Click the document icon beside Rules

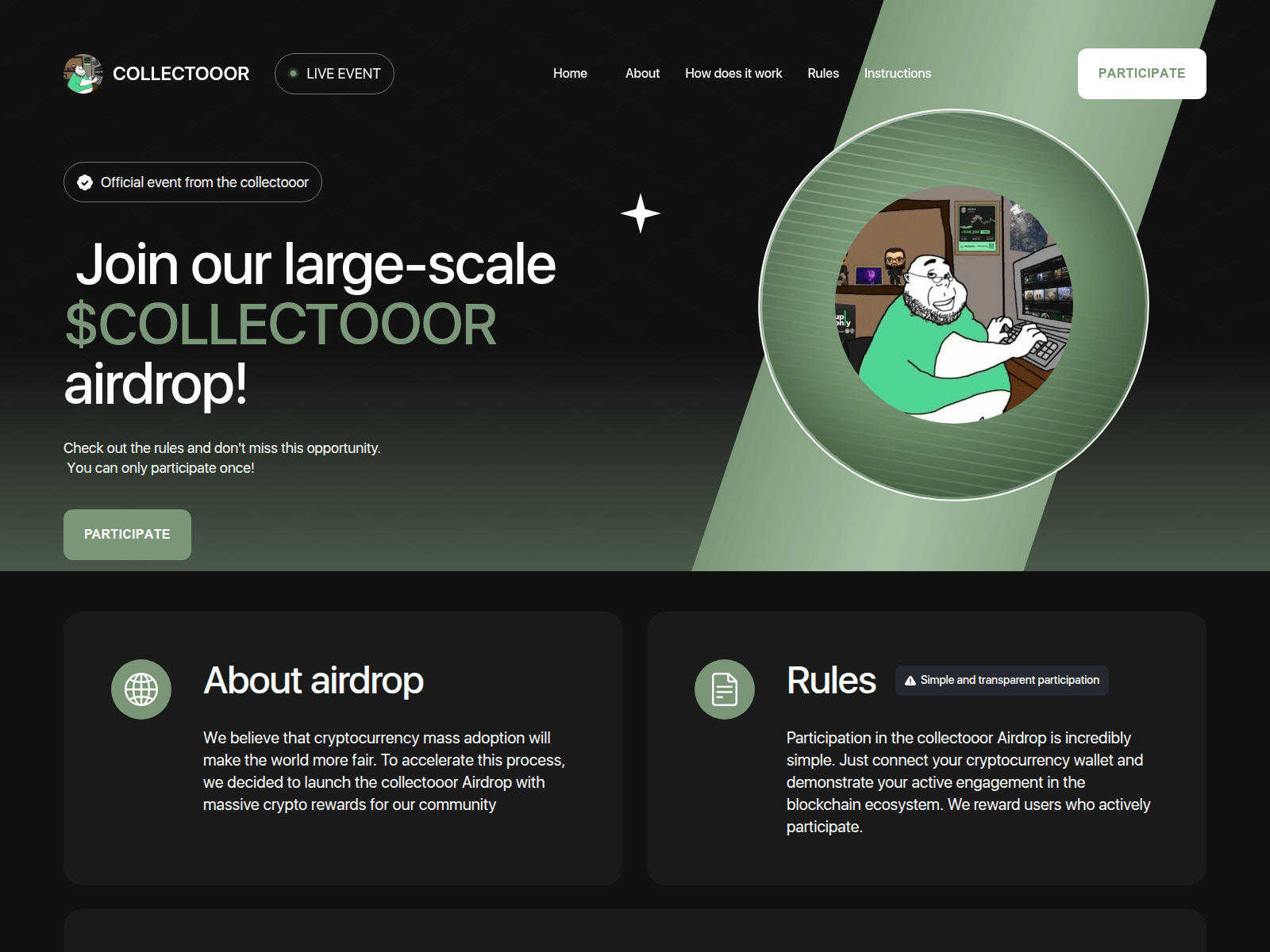click(725, 689)
